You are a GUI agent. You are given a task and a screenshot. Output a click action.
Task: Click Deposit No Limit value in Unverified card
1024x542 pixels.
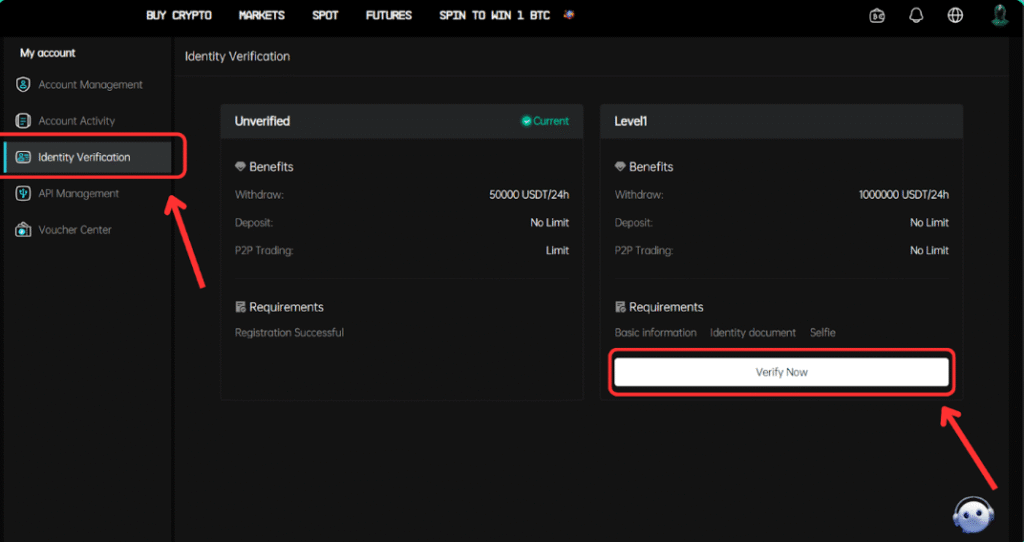click(549, 223)
